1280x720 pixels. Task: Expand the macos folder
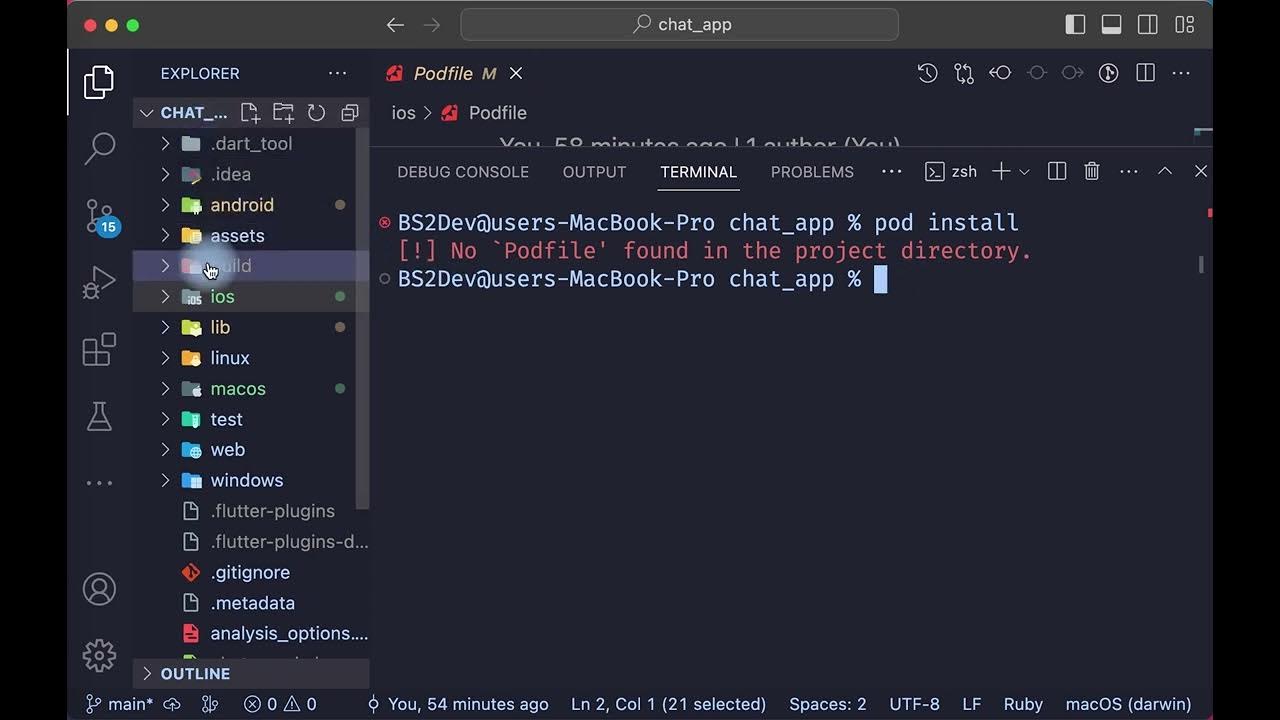point(245,389)
